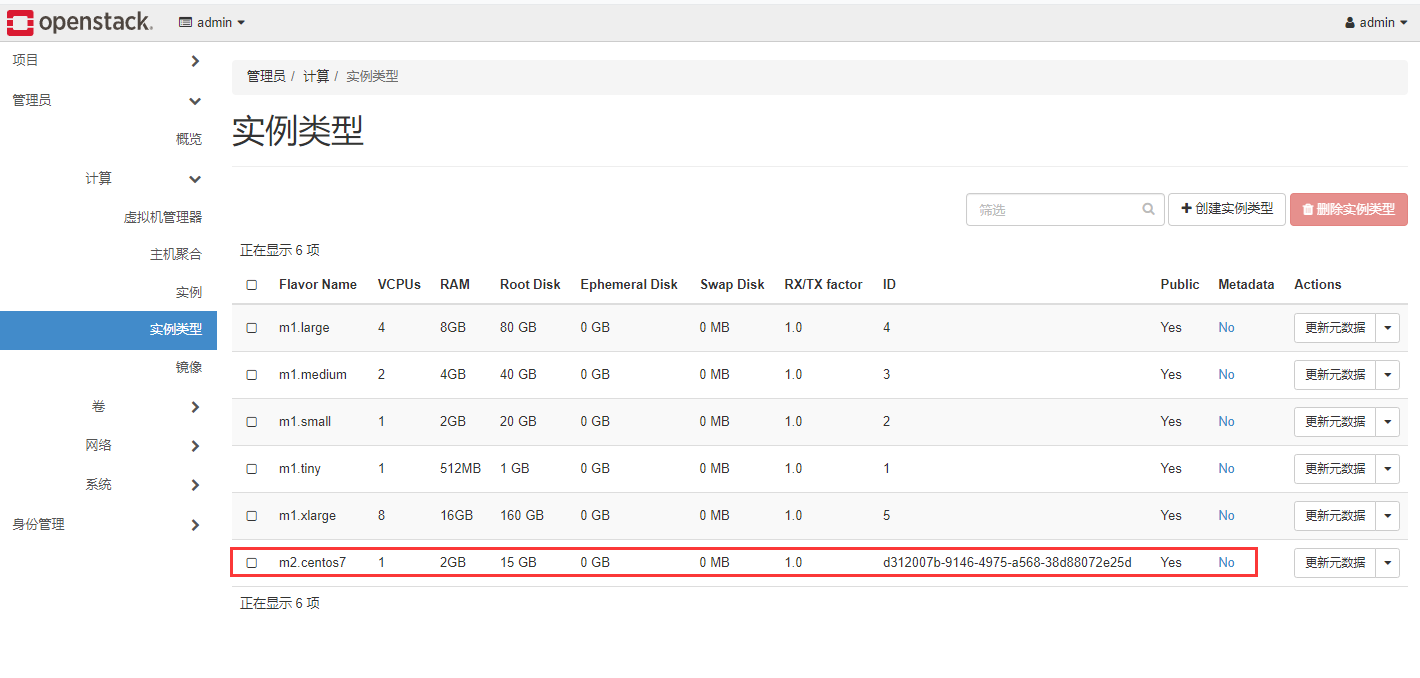
Task: Collapse the 管理员 sidebar section
Action: point(108,100)
